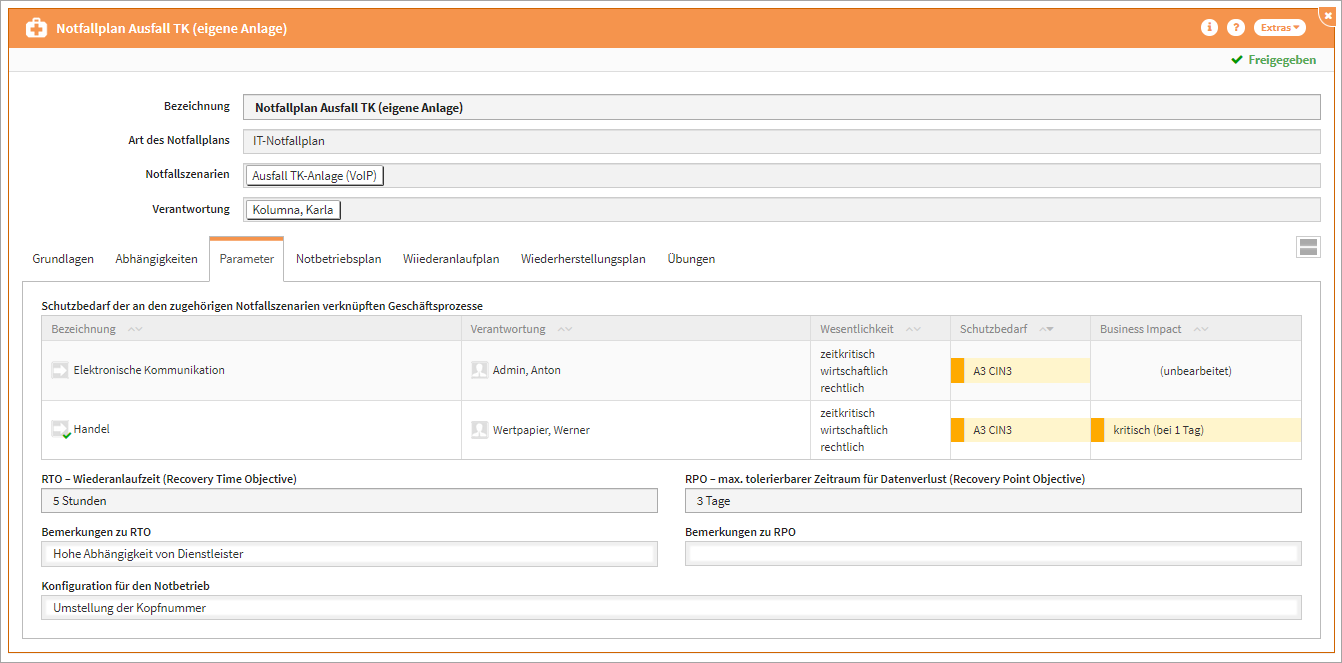Click the Bemerkungen zu RPO field
Screen dimensions: 1342x663
993,553
